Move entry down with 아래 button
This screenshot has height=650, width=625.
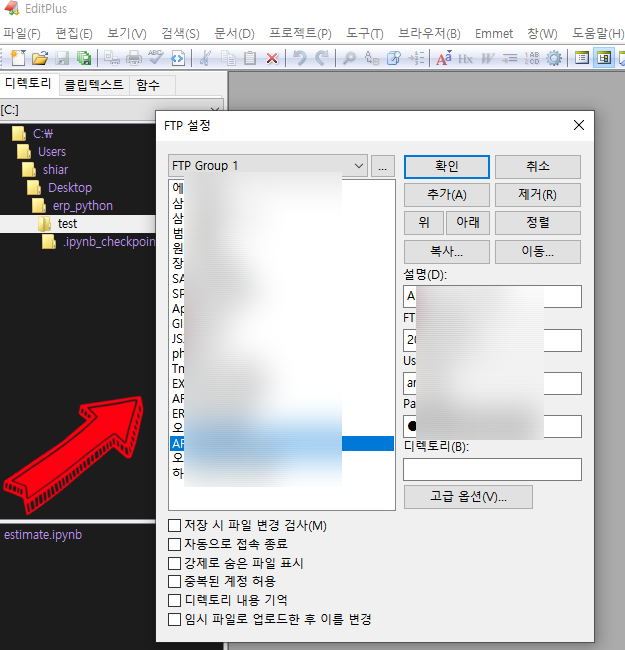pos(468,223)
